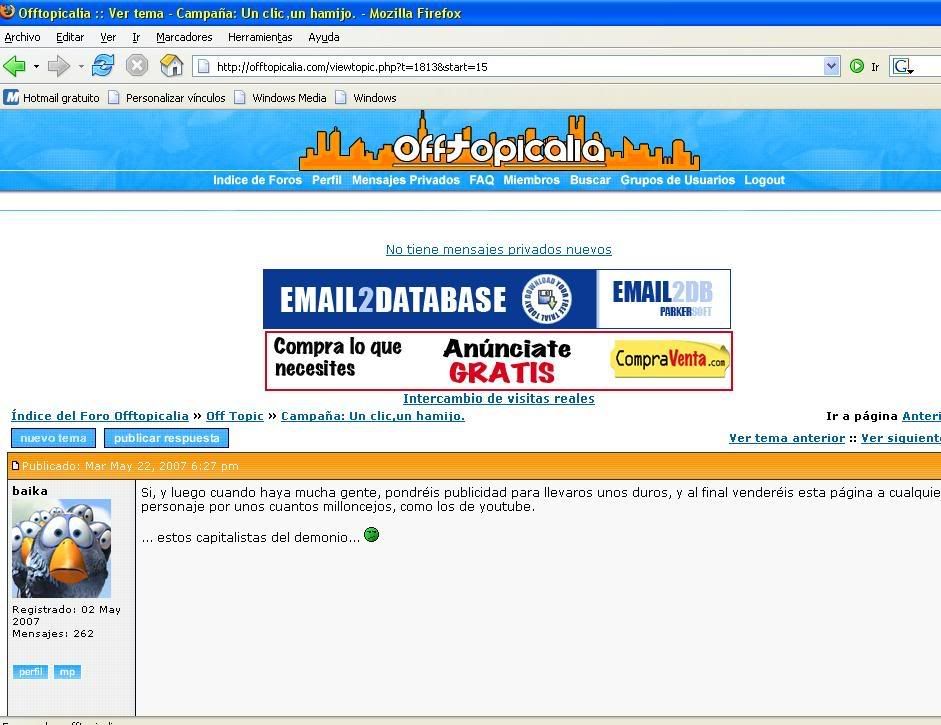
Task: Open the Marcadores menu
Action: tap(184, 37)
